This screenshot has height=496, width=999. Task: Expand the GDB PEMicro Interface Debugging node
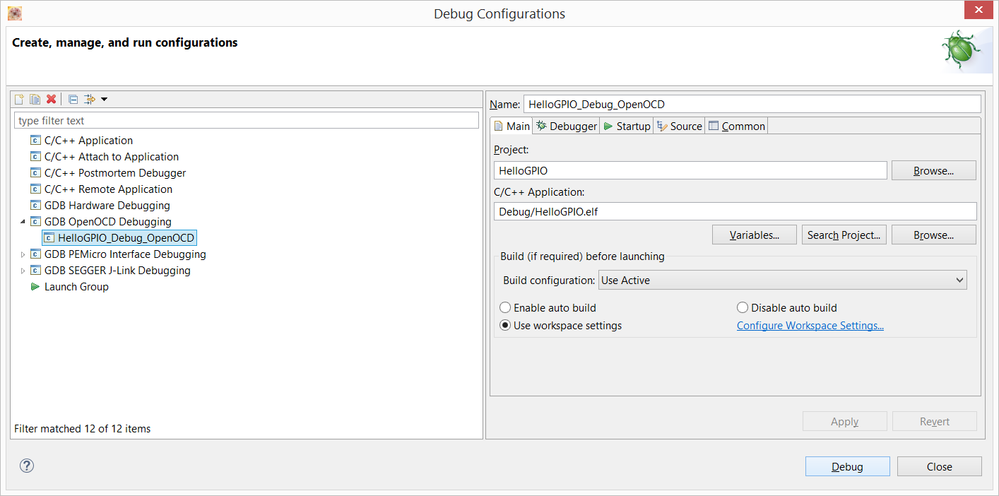point(23,255)
